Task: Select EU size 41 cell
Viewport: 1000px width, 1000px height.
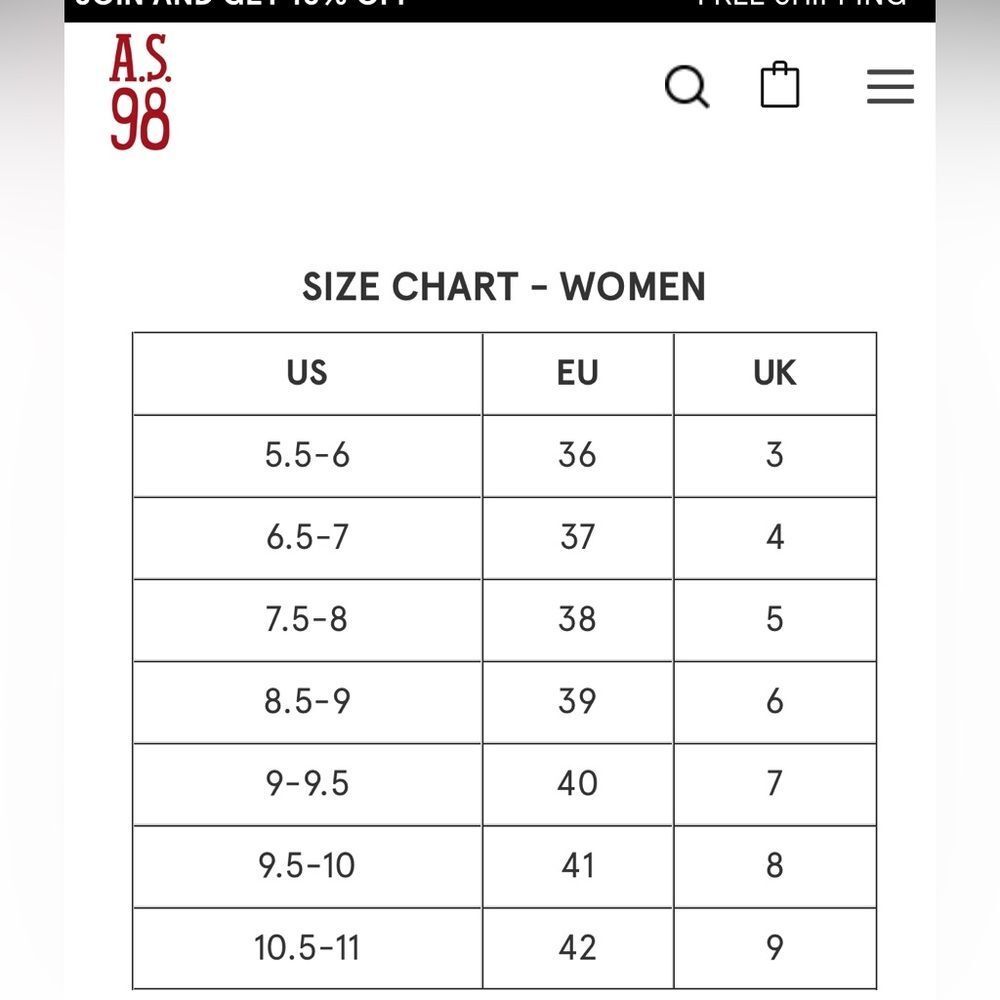Action: [578, 866]
